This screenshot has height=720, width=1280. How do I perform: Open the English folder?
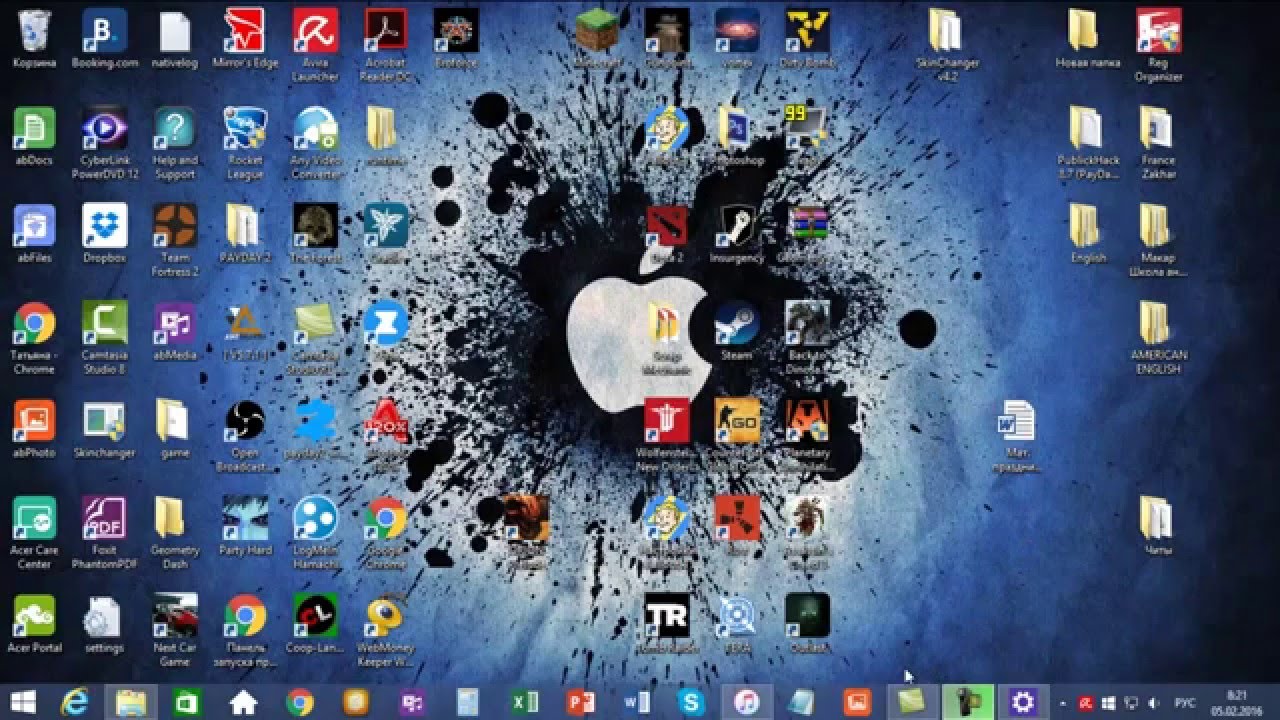click(1087, 226)
